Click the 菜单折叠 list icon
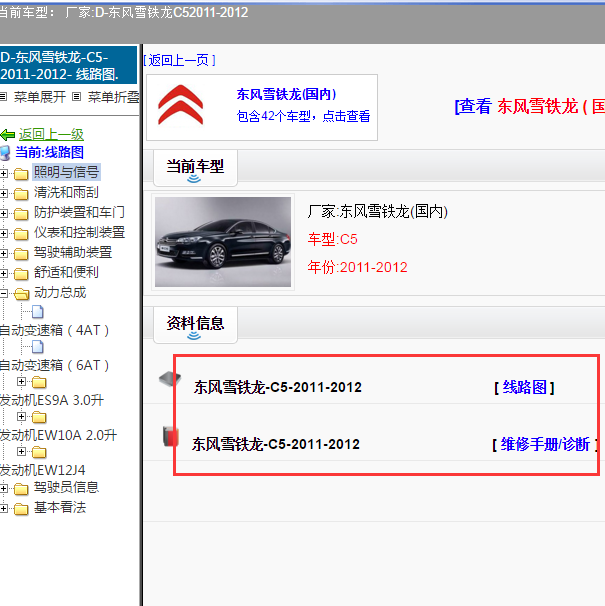 (x=77, y=97)
